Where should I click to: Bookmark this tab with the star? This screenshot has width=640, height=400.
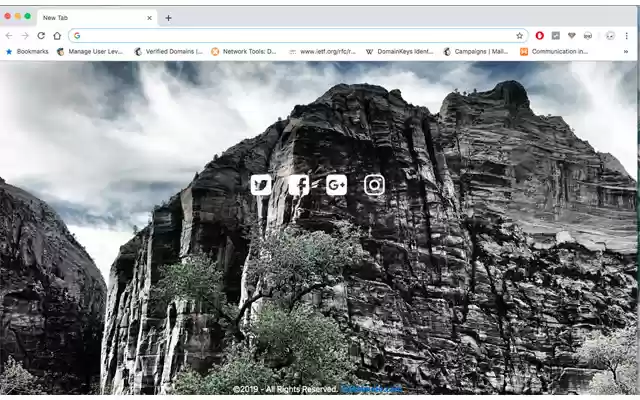point(519,36)
